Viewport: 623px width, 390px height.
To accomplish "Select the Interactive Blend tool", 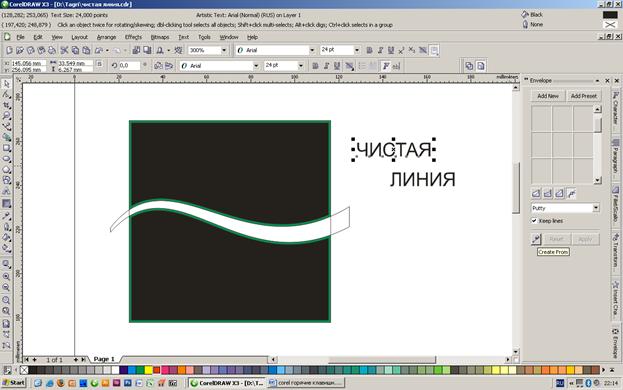I will 6,204.
